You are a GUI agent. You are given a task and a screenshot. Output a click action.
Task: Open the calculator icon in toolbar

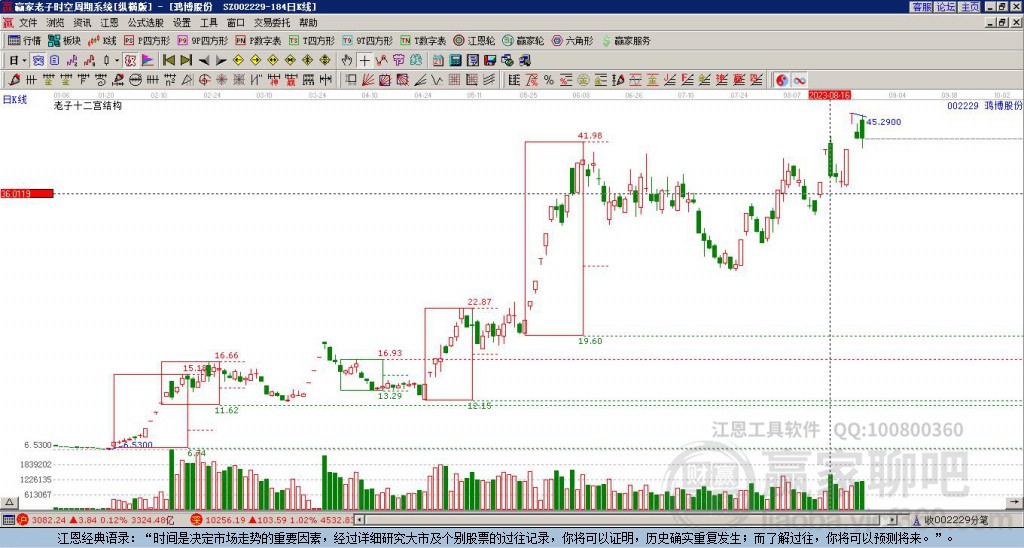[x=455, y=61]
